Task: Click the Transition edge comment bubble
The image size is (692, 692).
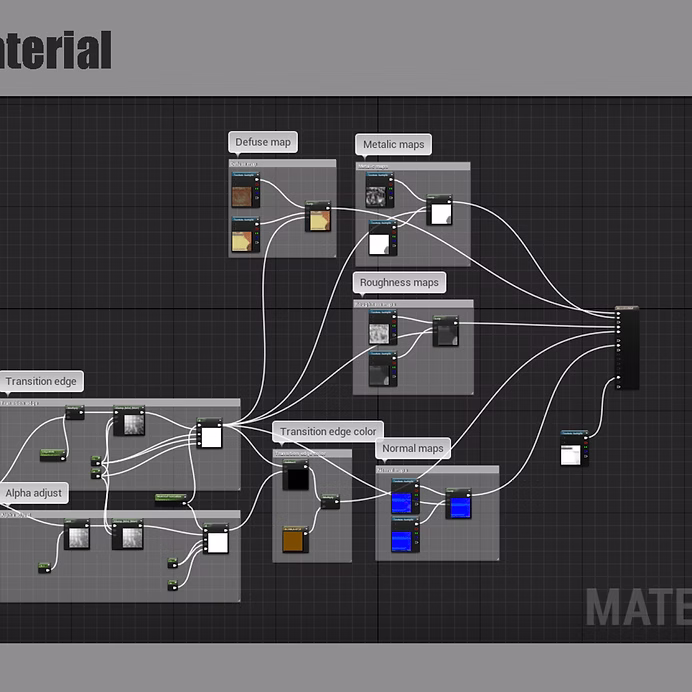Action: coord(41,381)
